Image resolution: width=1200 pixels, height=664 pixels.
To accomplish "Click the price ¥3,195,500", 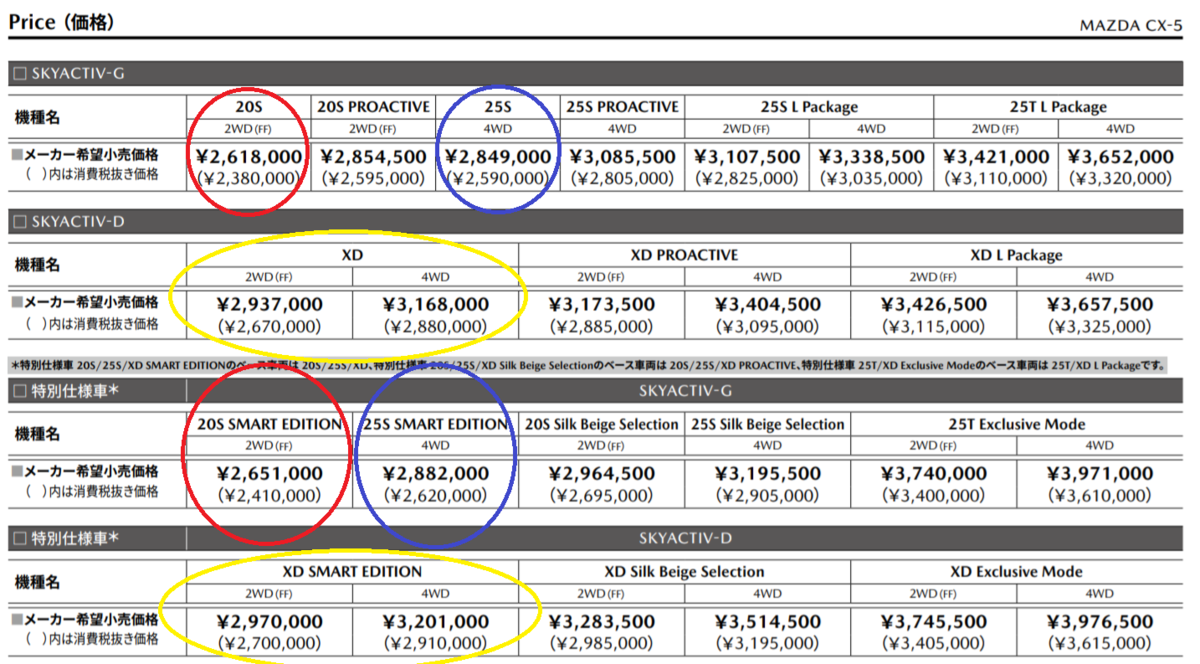I will (767, 474).
